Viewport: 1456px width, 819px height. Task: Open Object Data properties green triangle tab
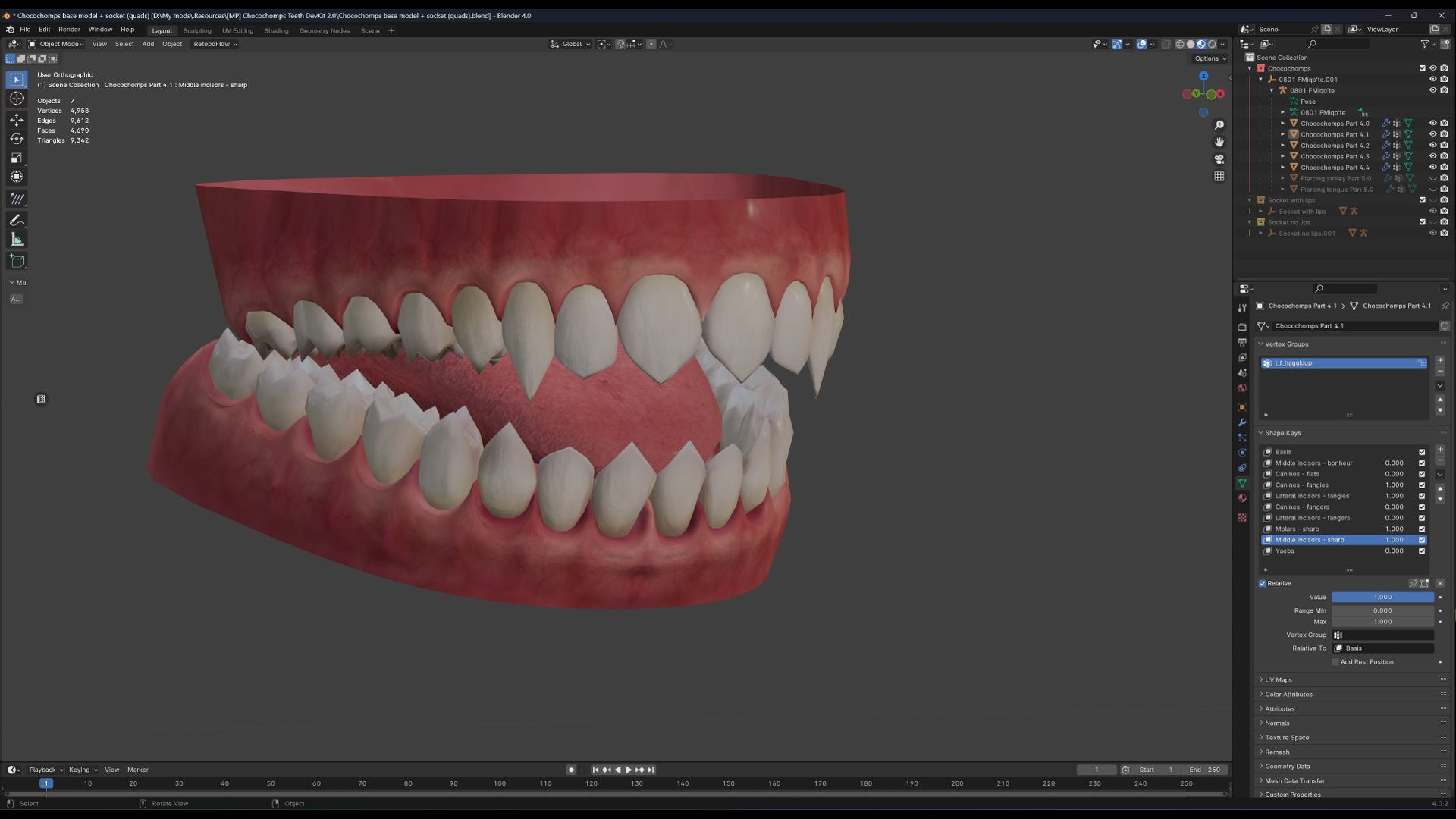(x=1242, y=483)
